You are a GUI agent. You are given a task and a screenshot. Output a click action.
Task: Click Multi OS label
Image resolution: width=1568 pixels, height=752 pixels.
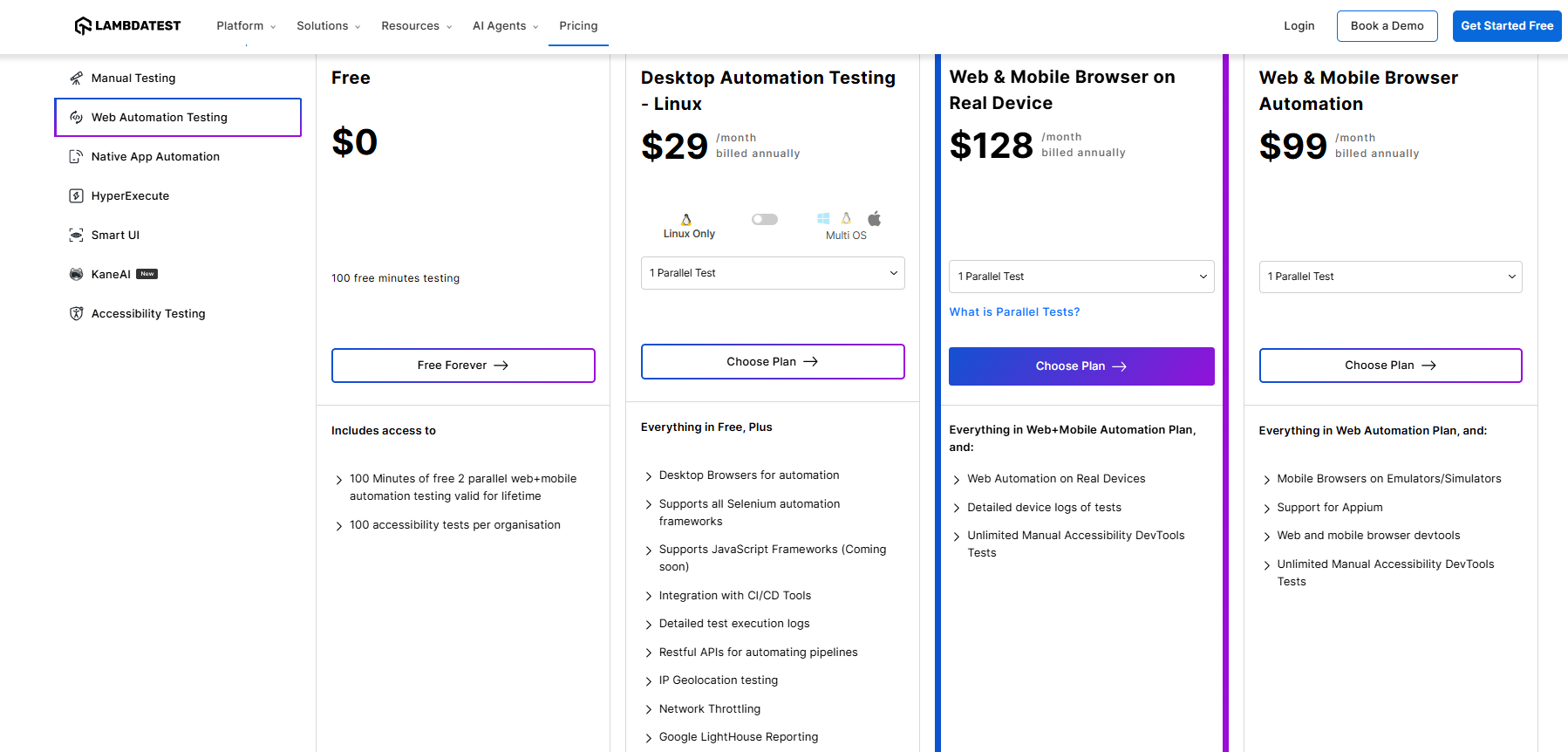coord(846,236)
